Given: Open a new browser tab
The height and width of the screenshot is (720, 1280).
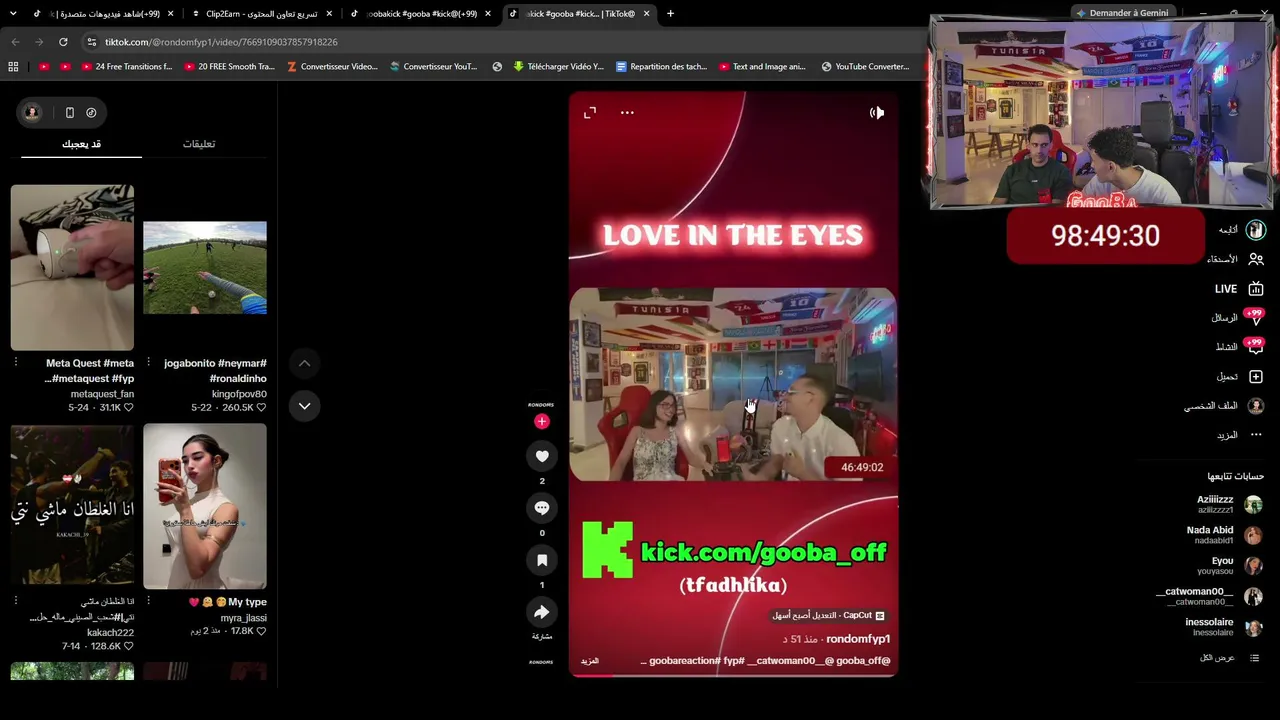Looking at the screenshot, I should pyautogui.click(x=670, y=14).
